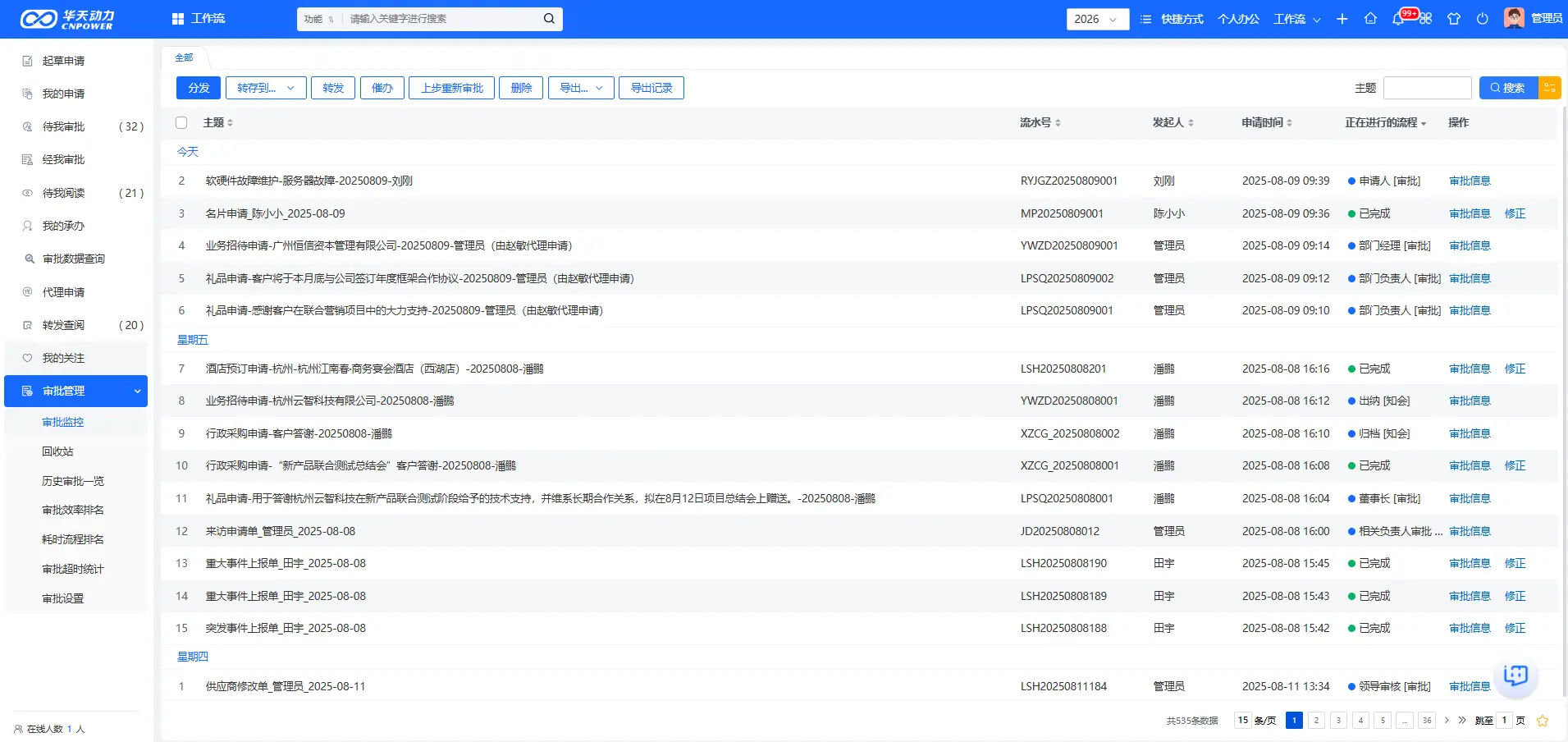Click 修正 for 酒店预订申请 row
The height and width of the screenshot is (742, 1568).
point(1515,369)
